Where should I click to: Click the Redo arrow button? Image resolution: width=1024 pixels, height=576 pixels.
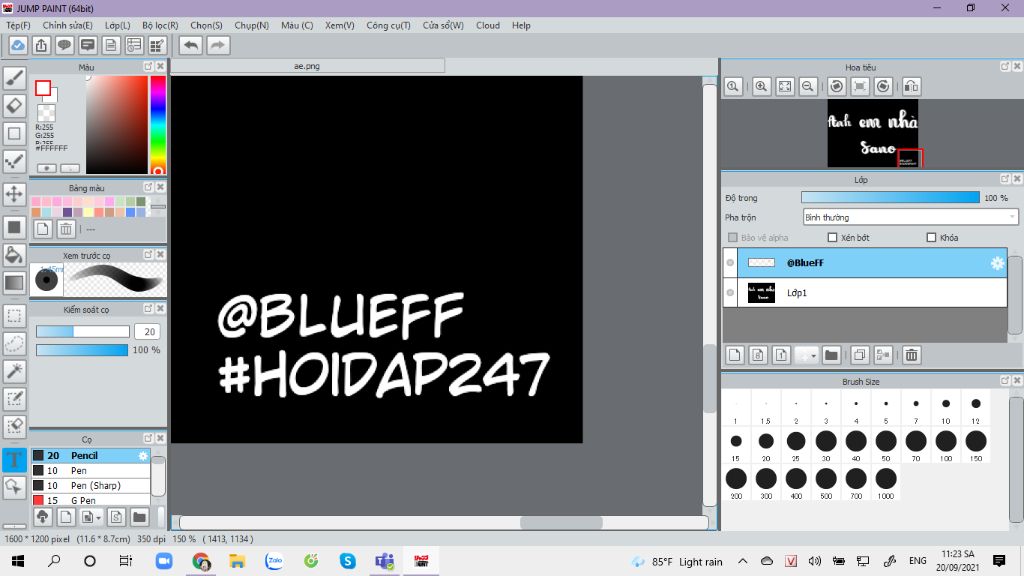pos(218,45)
